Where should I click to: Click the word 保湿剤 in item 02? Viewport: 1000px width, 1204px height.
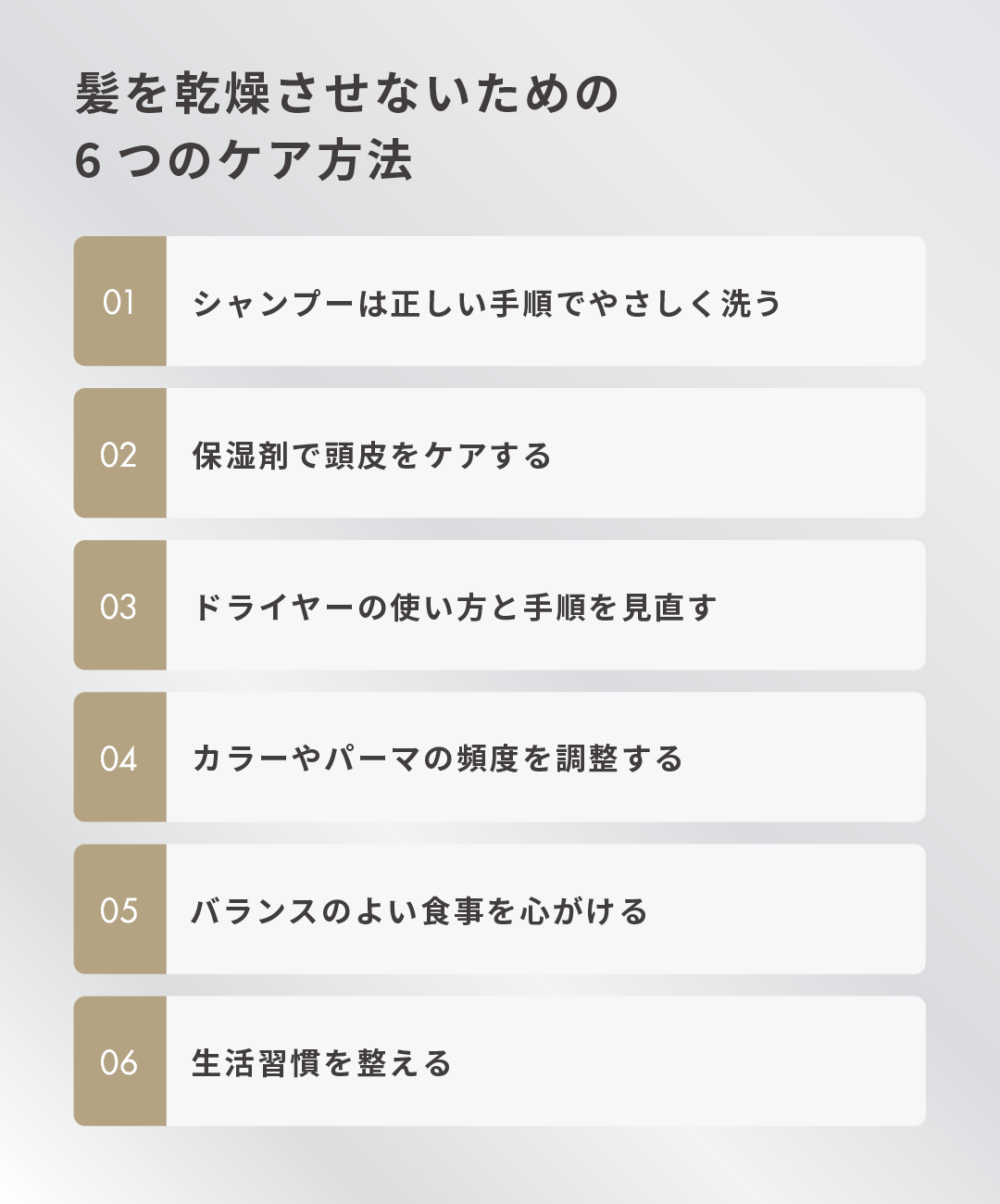pyautogui.click(x=241, y=455)
